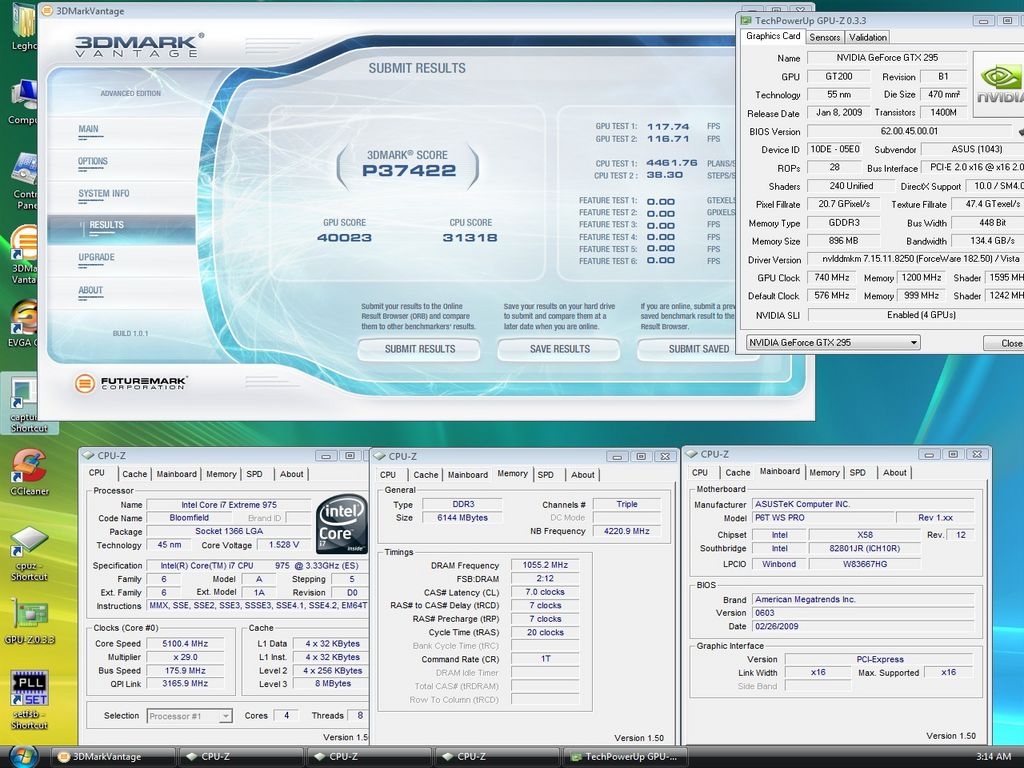Open the setfsb Shortcut desktop icon
This screenshot has width=1024, height=768.
coord(29,700)
